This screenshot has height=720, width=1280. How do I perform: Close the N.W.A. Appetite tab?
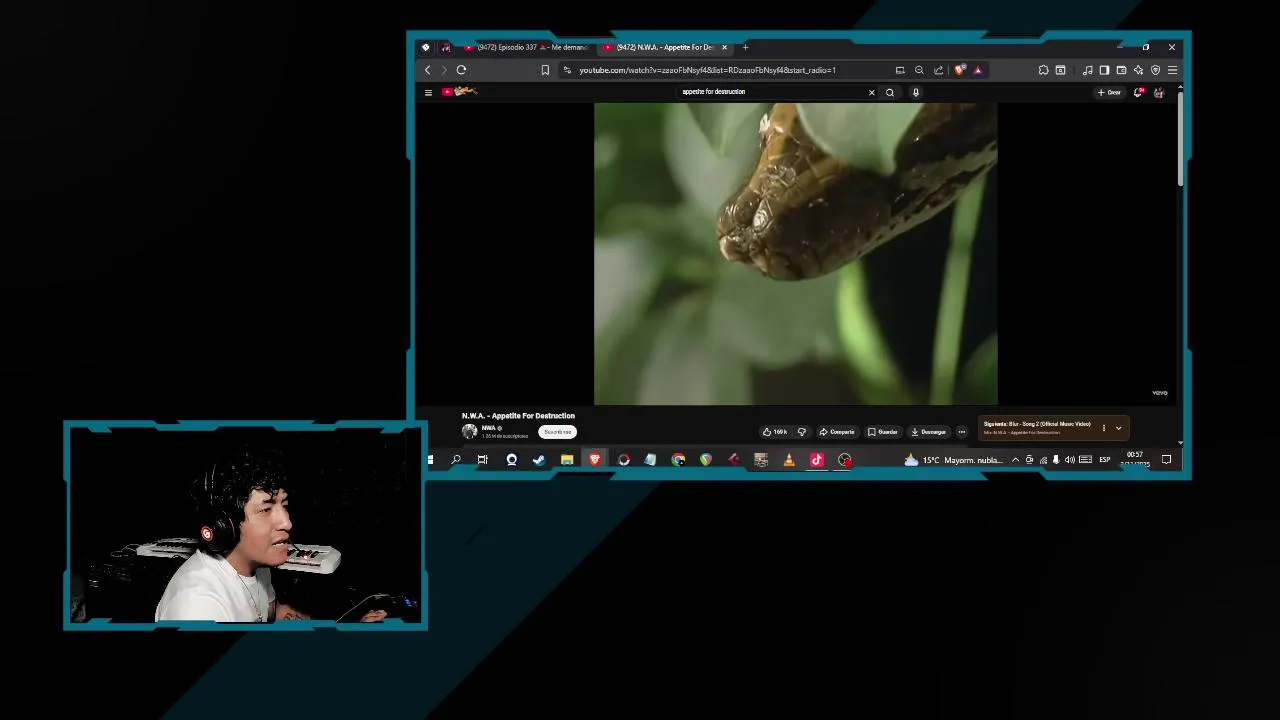point(725,47)
